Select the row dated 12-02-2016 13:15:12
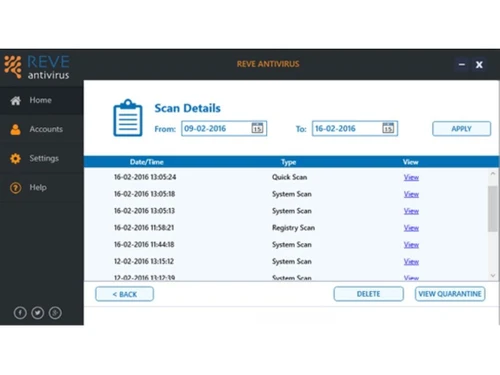 [287, 261]
